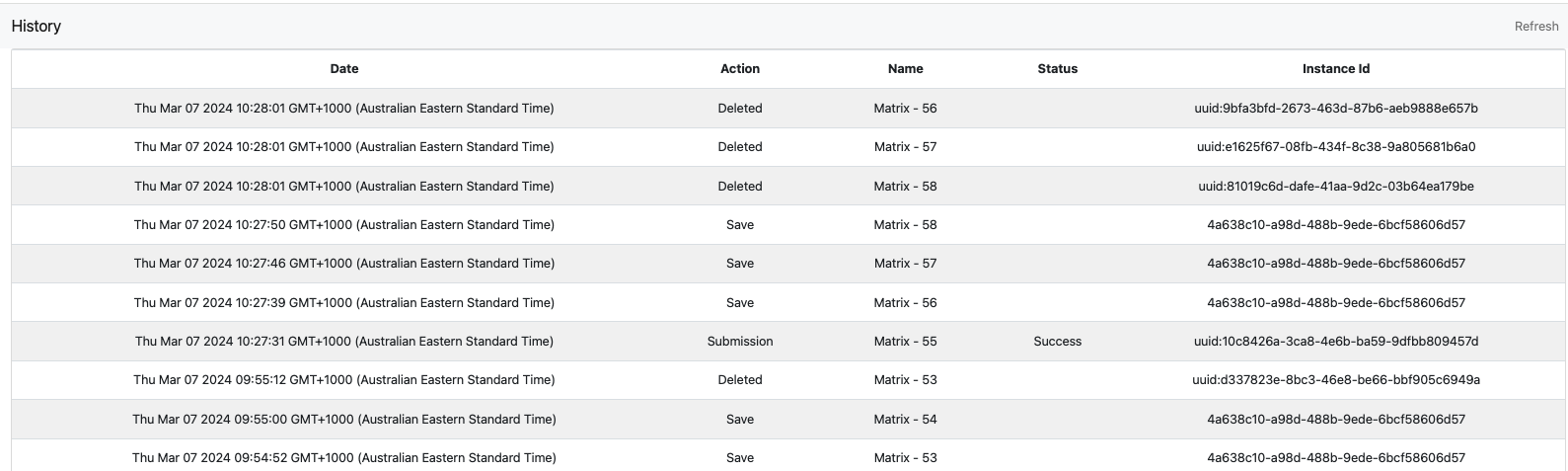Viewport: 1568px width, 471px height.
Task: Click the Name column header
Action: pos(905,69)
